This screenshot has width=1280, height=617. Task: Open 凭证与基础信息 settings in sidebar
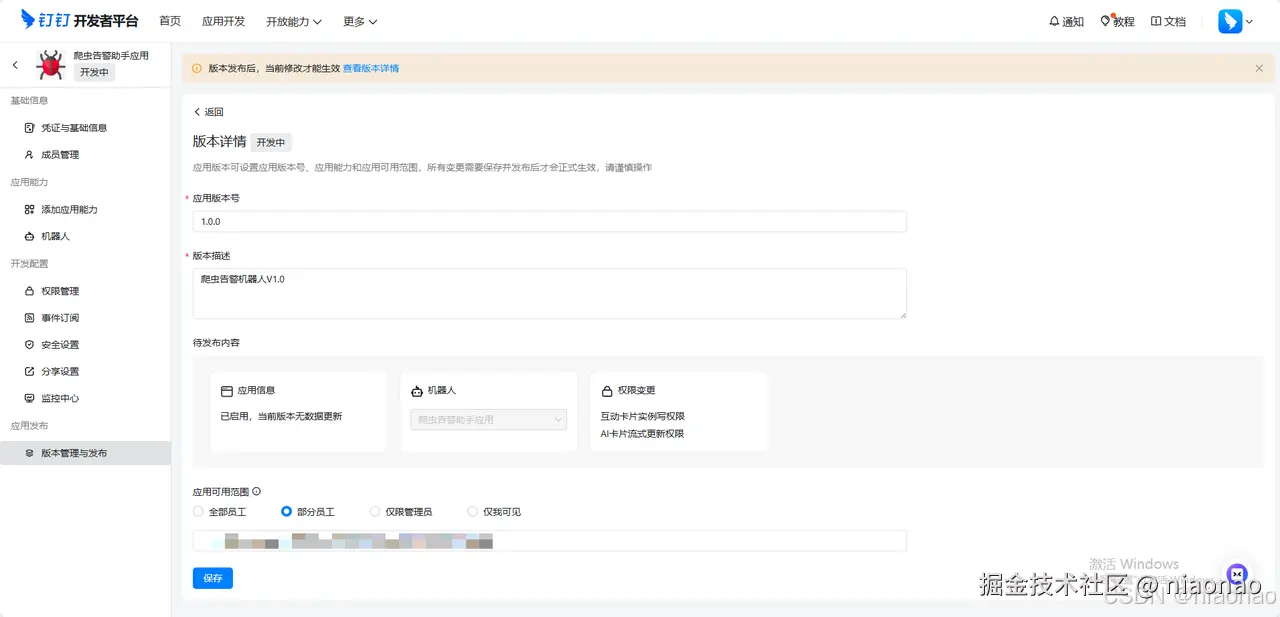tap(72, 127)
